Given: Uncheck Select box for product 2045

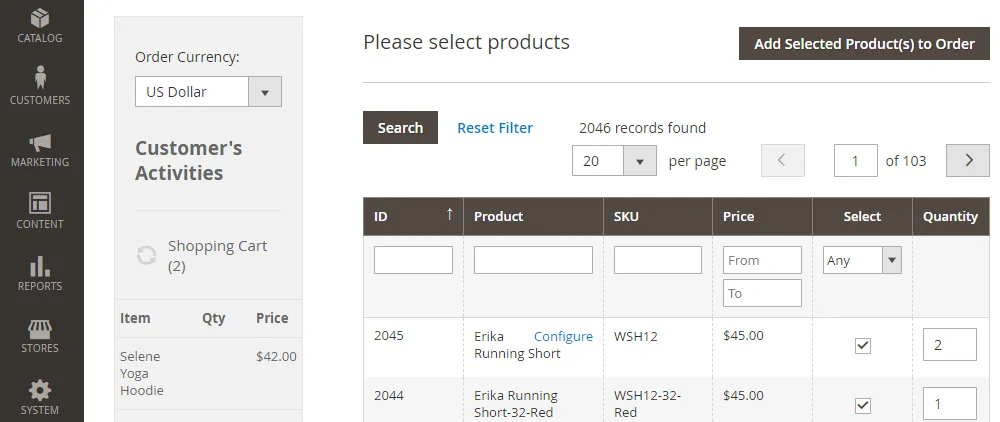Looking at the screenshot, I should click(862, 346).
